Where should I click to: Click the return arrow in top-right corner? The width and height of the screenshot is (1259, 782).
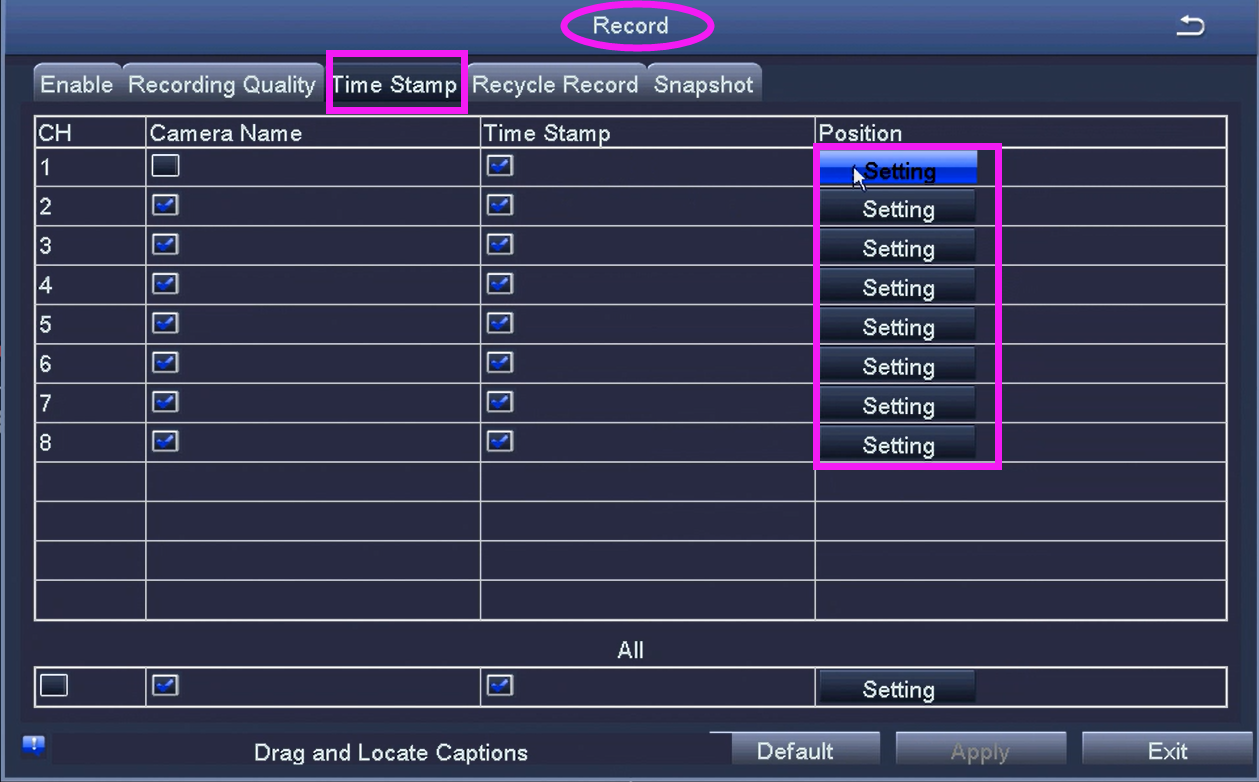tap(1191, 27)
